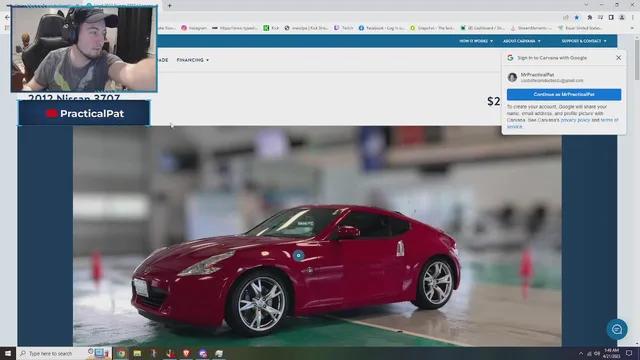Open the Financing dropdown
This screenshot has height=360, width=640.
point(193,60)
